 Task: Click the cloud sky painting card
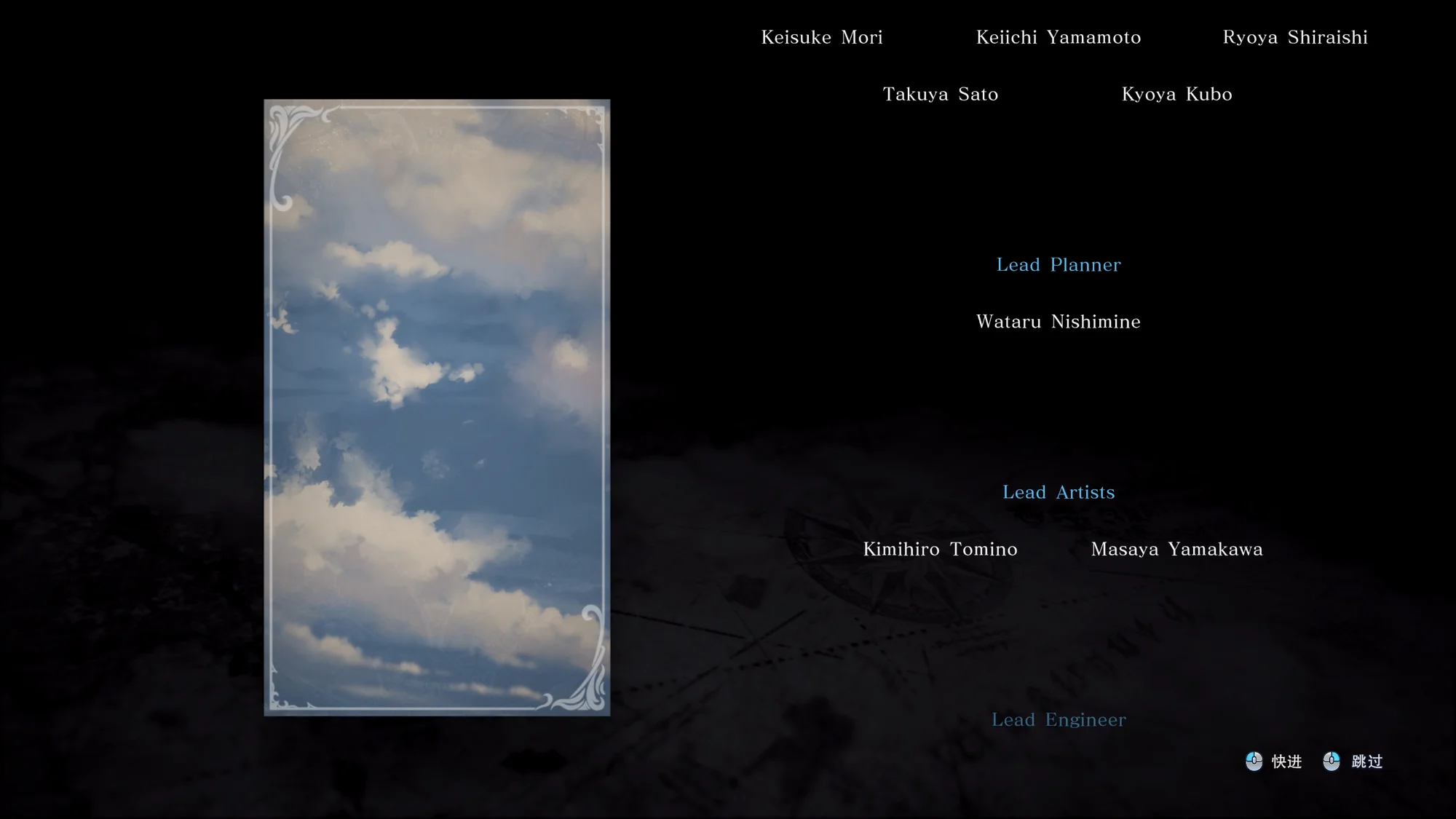click(x=437, y=408)
